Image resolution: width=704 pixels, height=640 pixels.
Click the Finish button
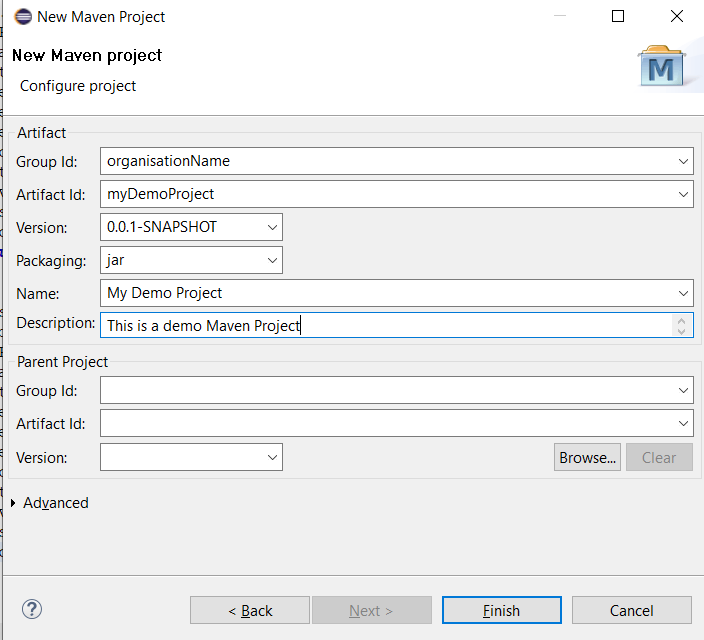tap(501, 610)
